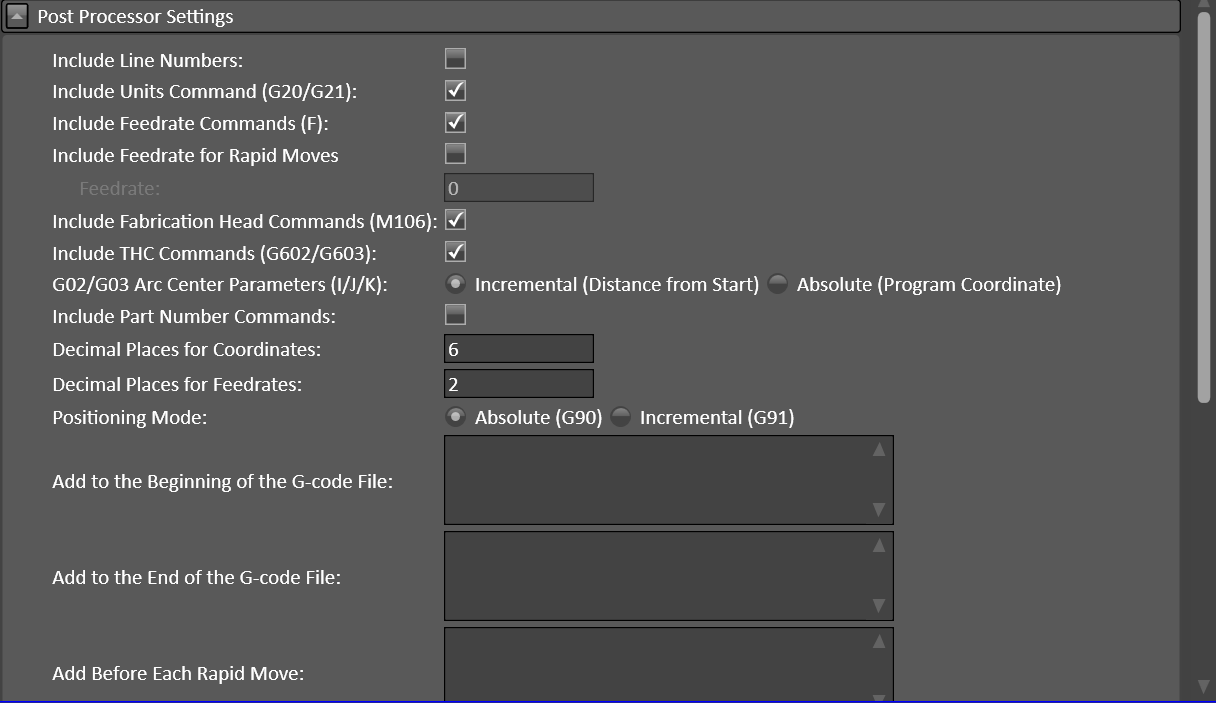Uncheck Include THC Commands (G602/G603)
Screen dimensions: 1216x703
(x=455, y=252)
